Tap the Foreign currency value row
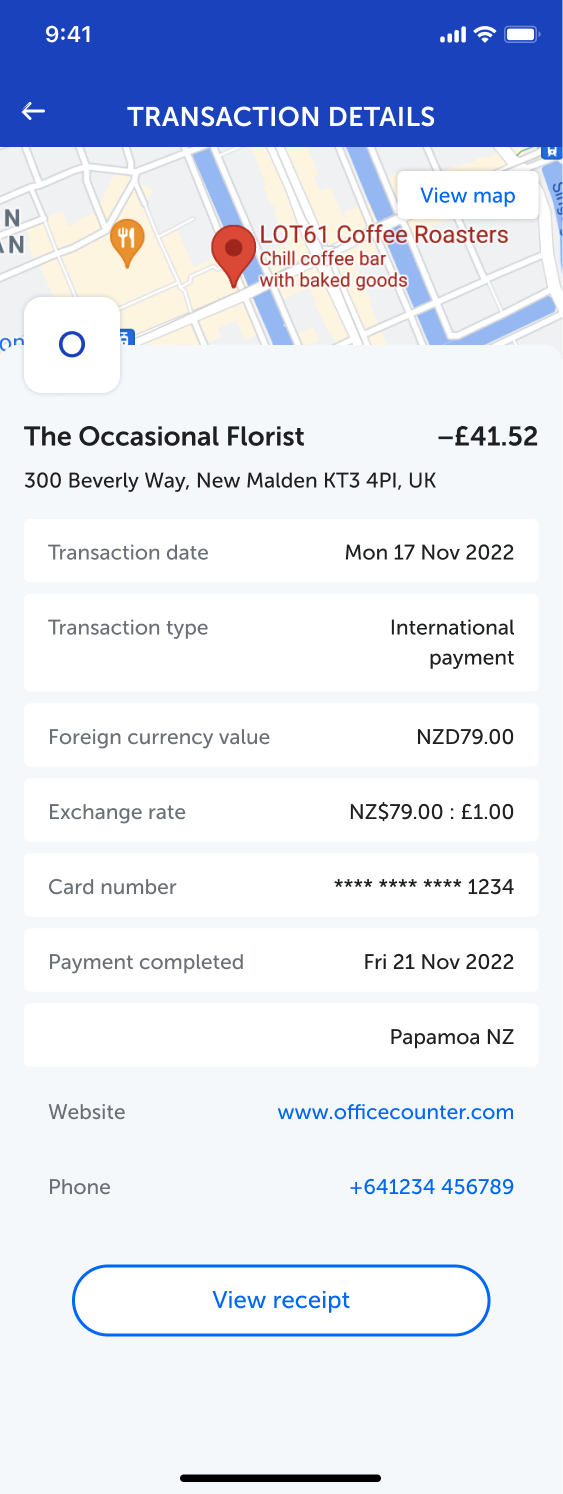The image size is (563, 1494). (281, 736)
